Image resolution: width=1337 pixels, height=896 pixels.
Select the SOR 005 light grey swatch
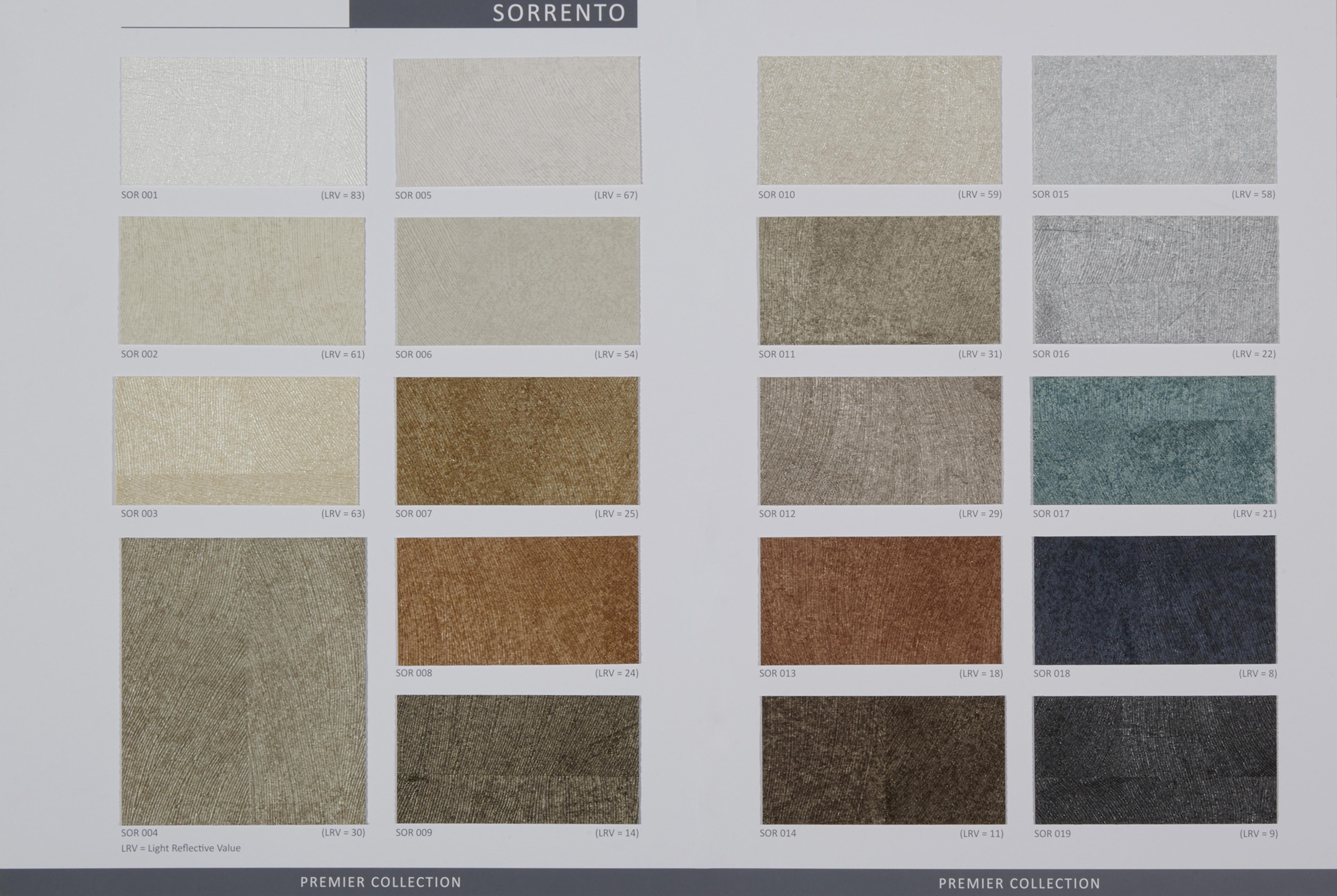517,121
